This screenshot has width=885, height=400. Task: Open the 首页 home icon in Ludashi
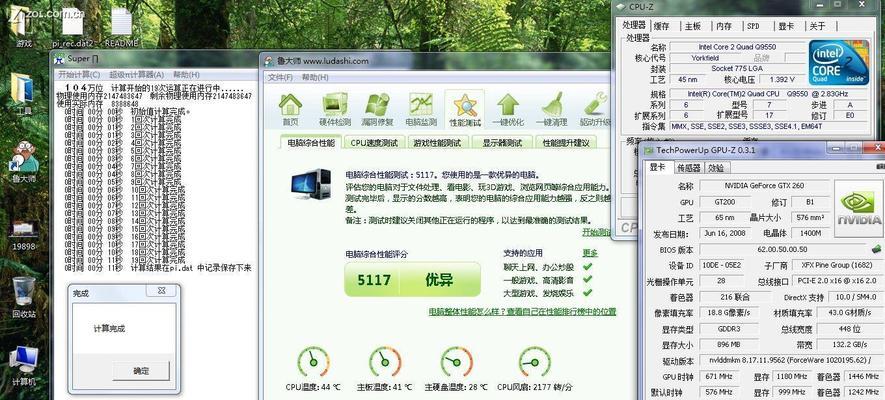[290, 109]
